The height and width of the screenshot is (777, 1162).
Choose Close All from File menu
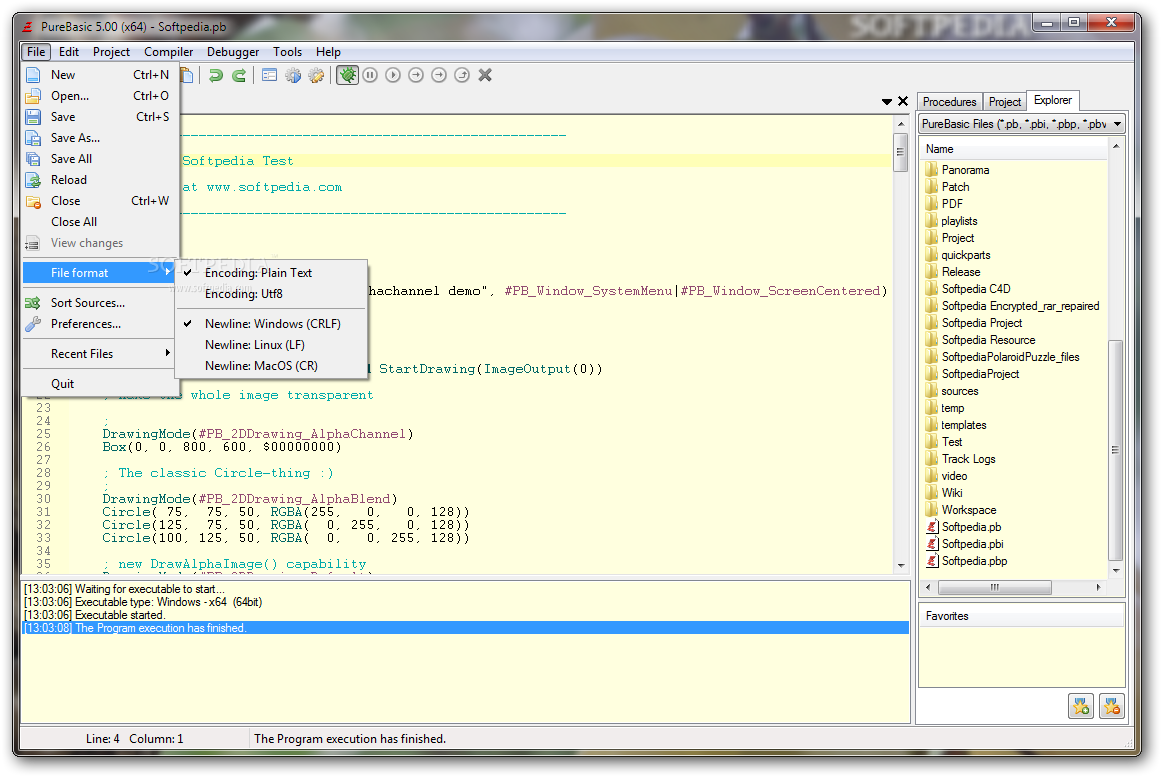[x=99, y=222]
